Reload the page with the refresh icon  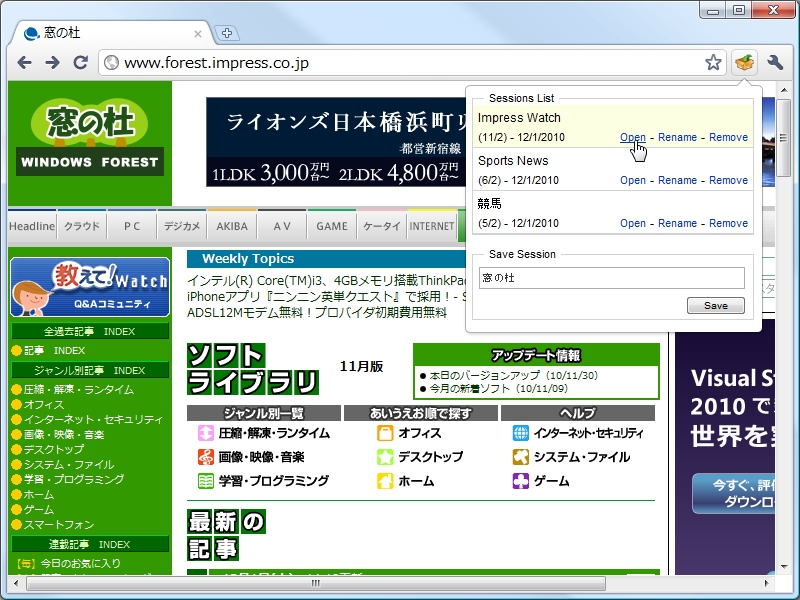pyautogui.click(x=82, y=61)
